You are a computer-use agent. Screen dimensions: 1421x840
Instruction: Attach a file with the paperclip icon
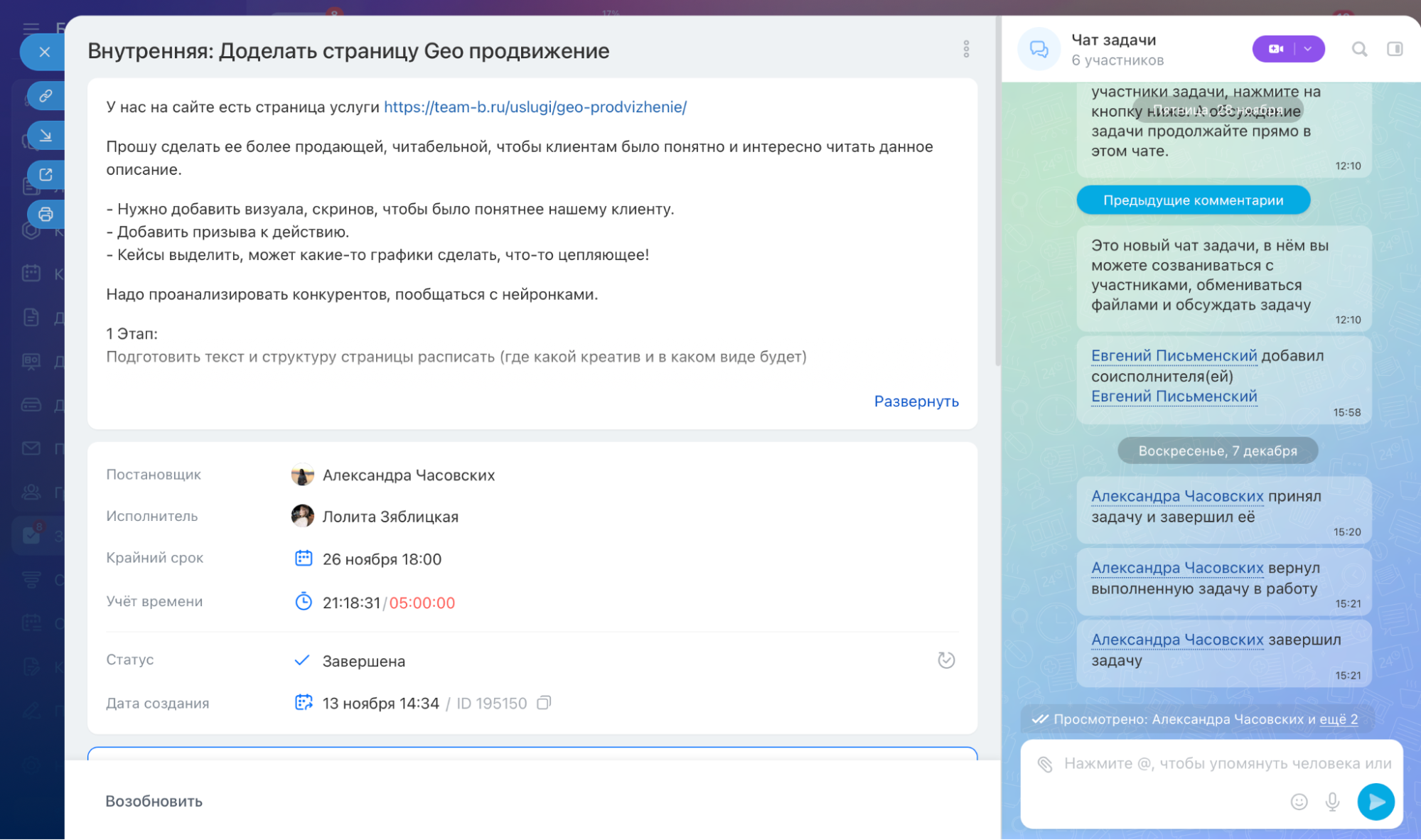click(x=1044, y=764)
